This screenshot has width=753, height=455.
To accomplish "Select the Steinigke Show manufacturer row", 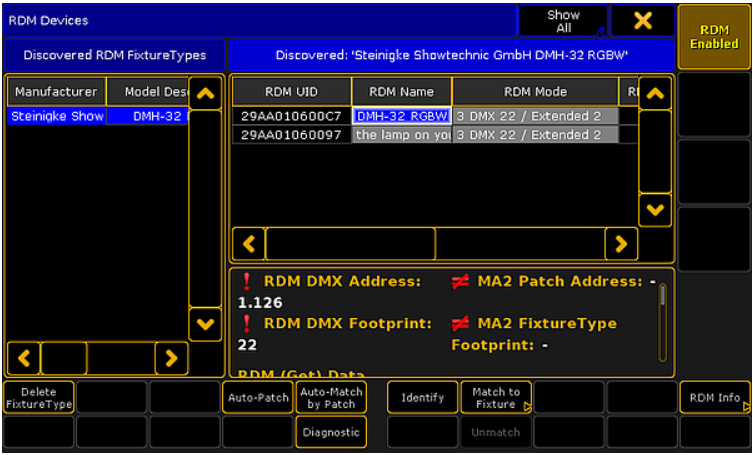I will [57, 116].
